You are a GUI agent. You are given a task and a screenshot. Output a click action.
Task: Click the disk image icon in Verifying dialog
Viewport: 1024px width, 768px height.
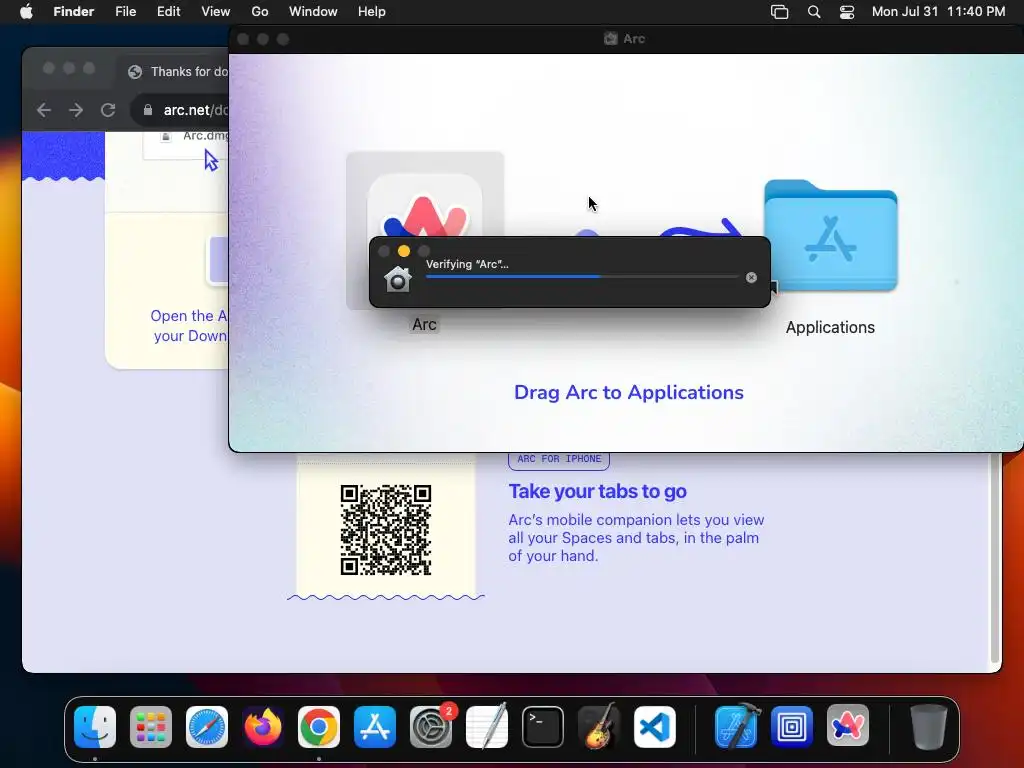[x=398, y=280]
